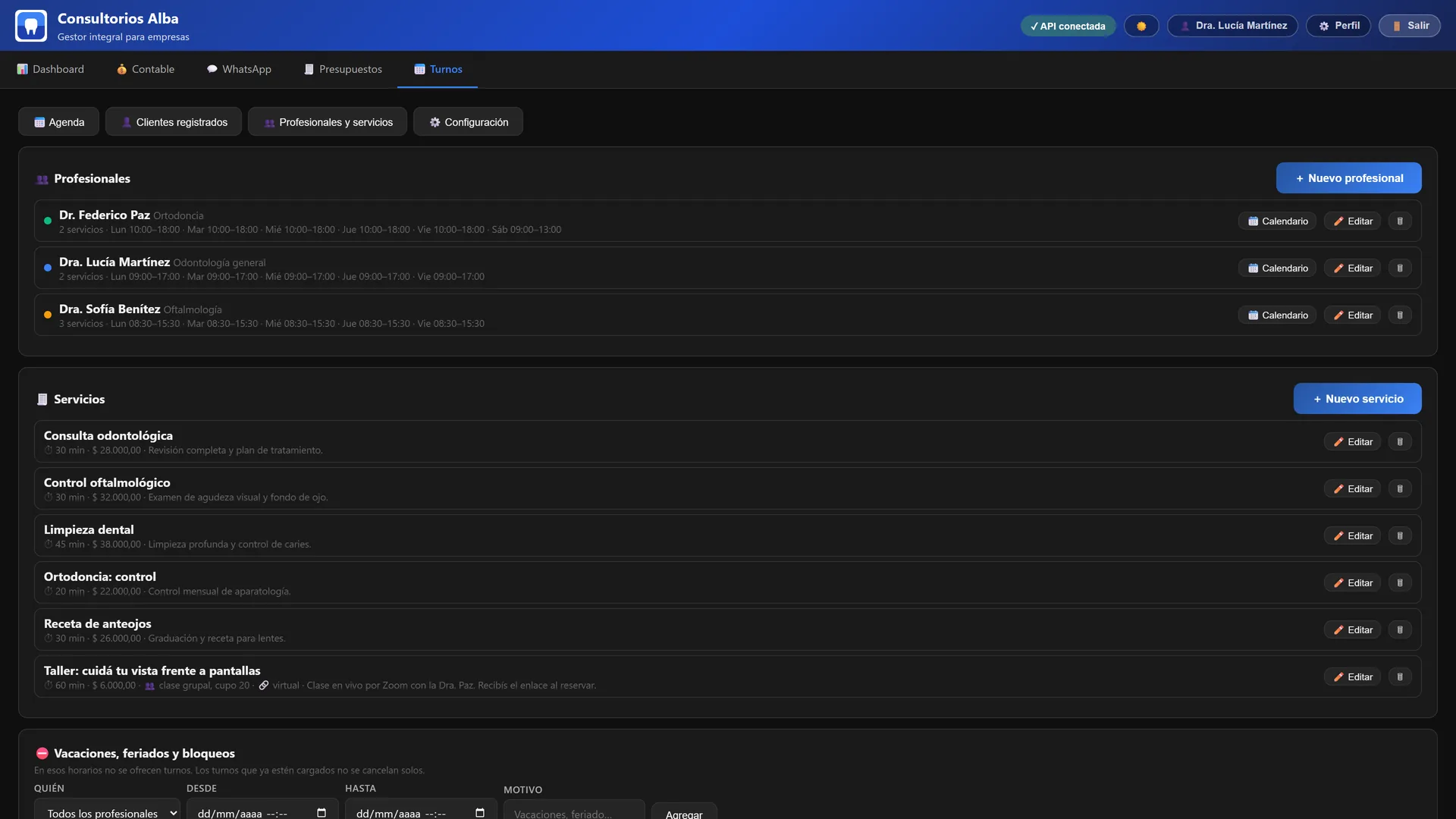
Task: Switch to the WhatsApp tab
Action: tap(239, 69)
